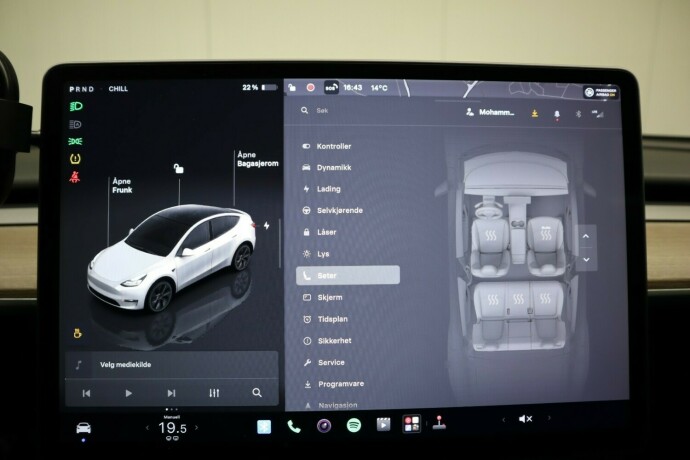Open the all apps launcher
The image size is (690, 460).
[x=412, y=424]
